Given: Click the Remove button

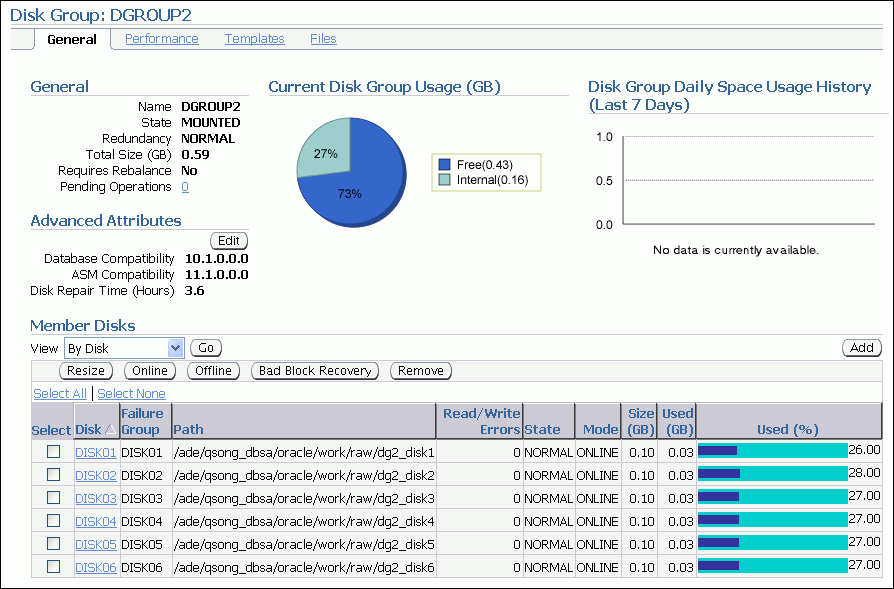Looking at the screenshot, I should [x=420, y=370].
